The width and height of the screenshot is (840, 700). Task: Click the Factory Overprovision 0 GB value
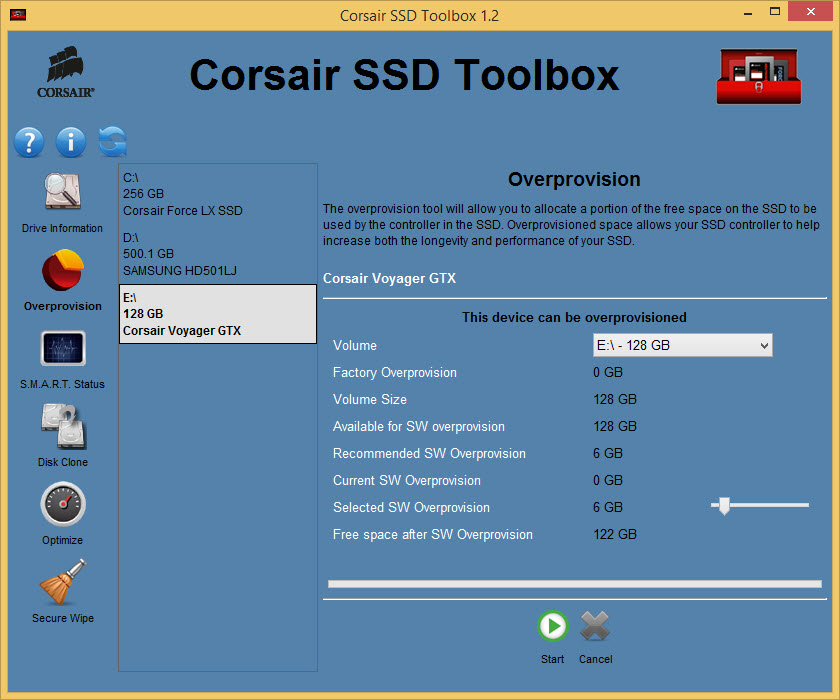[x=608, y=373]
